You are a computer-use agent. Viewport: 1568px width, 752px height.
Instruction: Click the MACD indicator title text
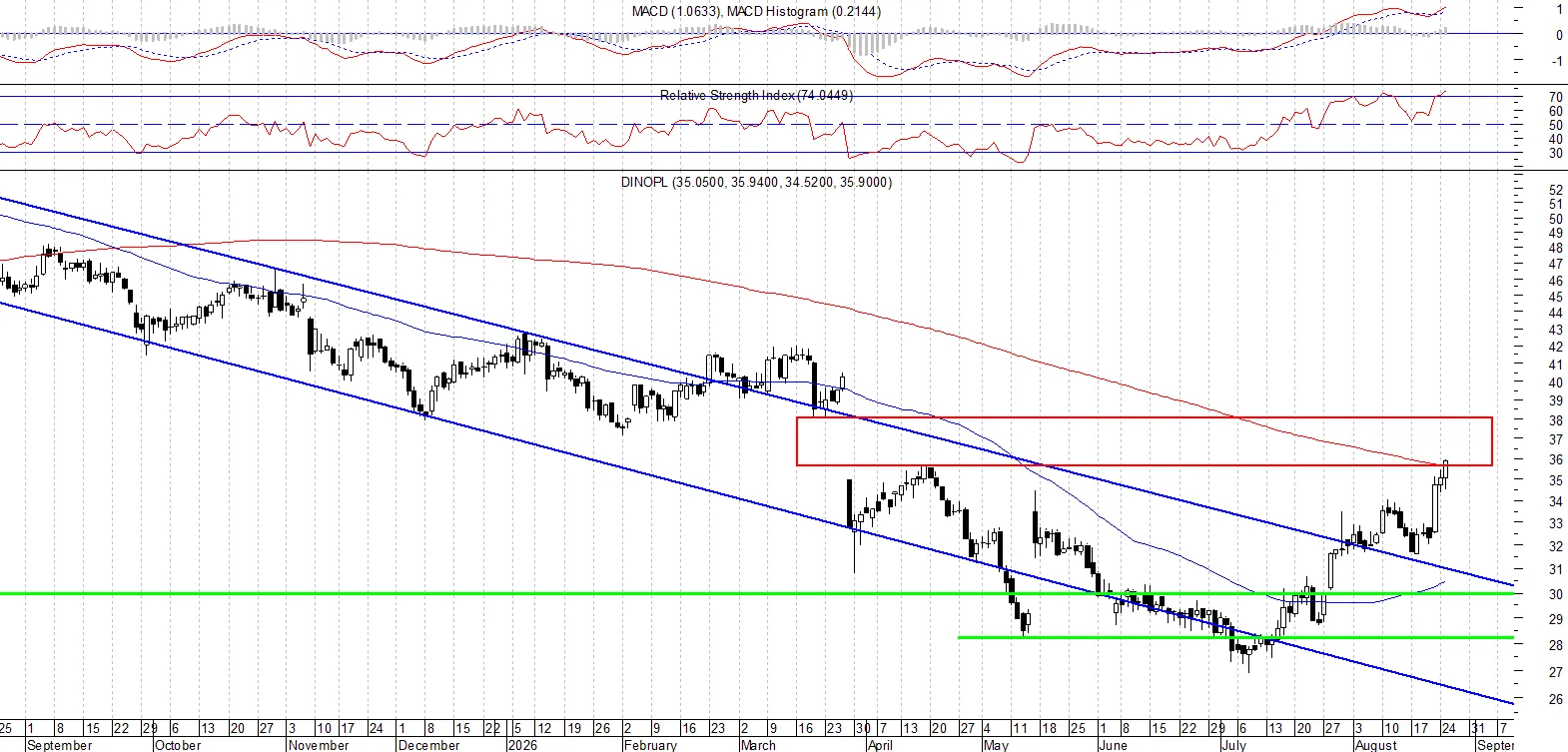pos(756,11)
